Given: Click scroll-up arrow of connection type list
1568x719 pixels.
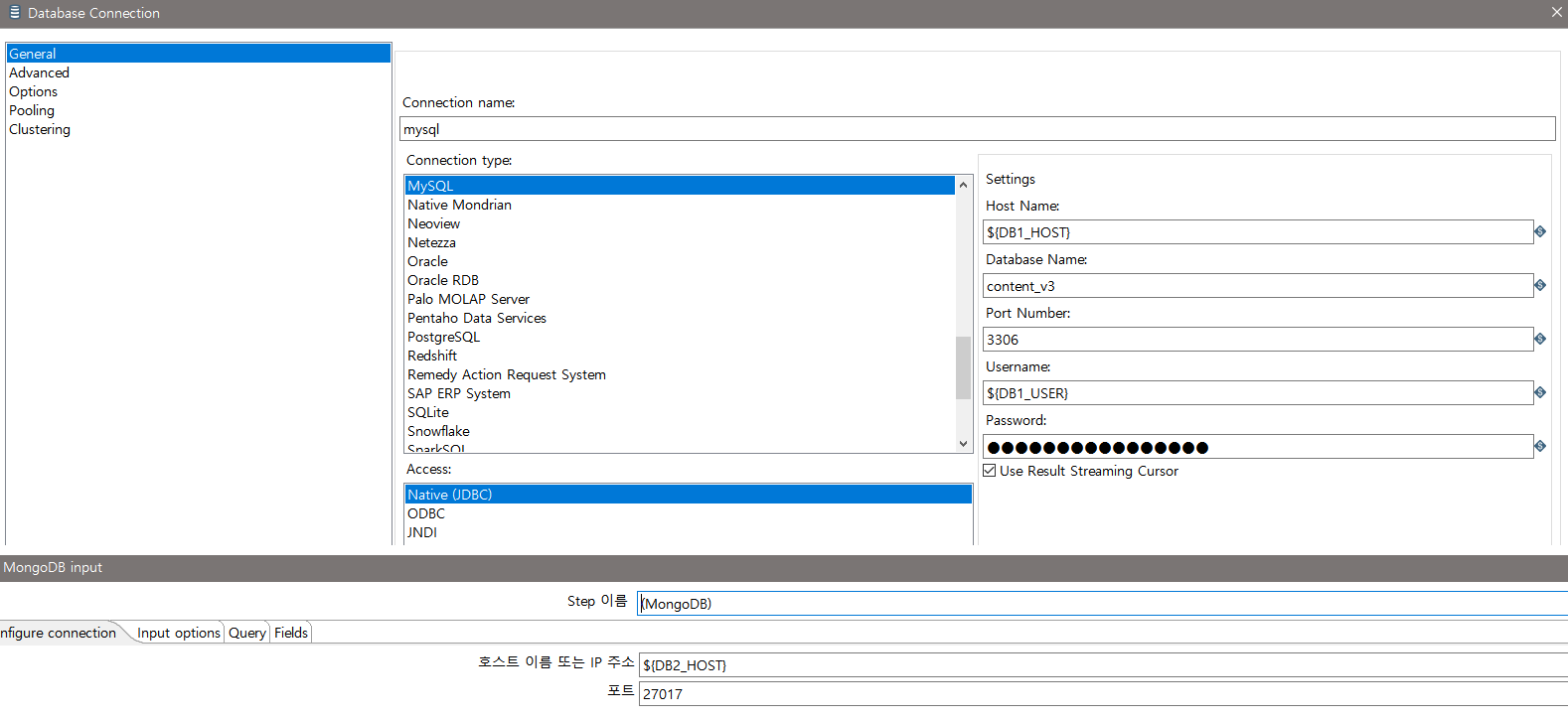Looking at the screenshot, I should (963, 186).
